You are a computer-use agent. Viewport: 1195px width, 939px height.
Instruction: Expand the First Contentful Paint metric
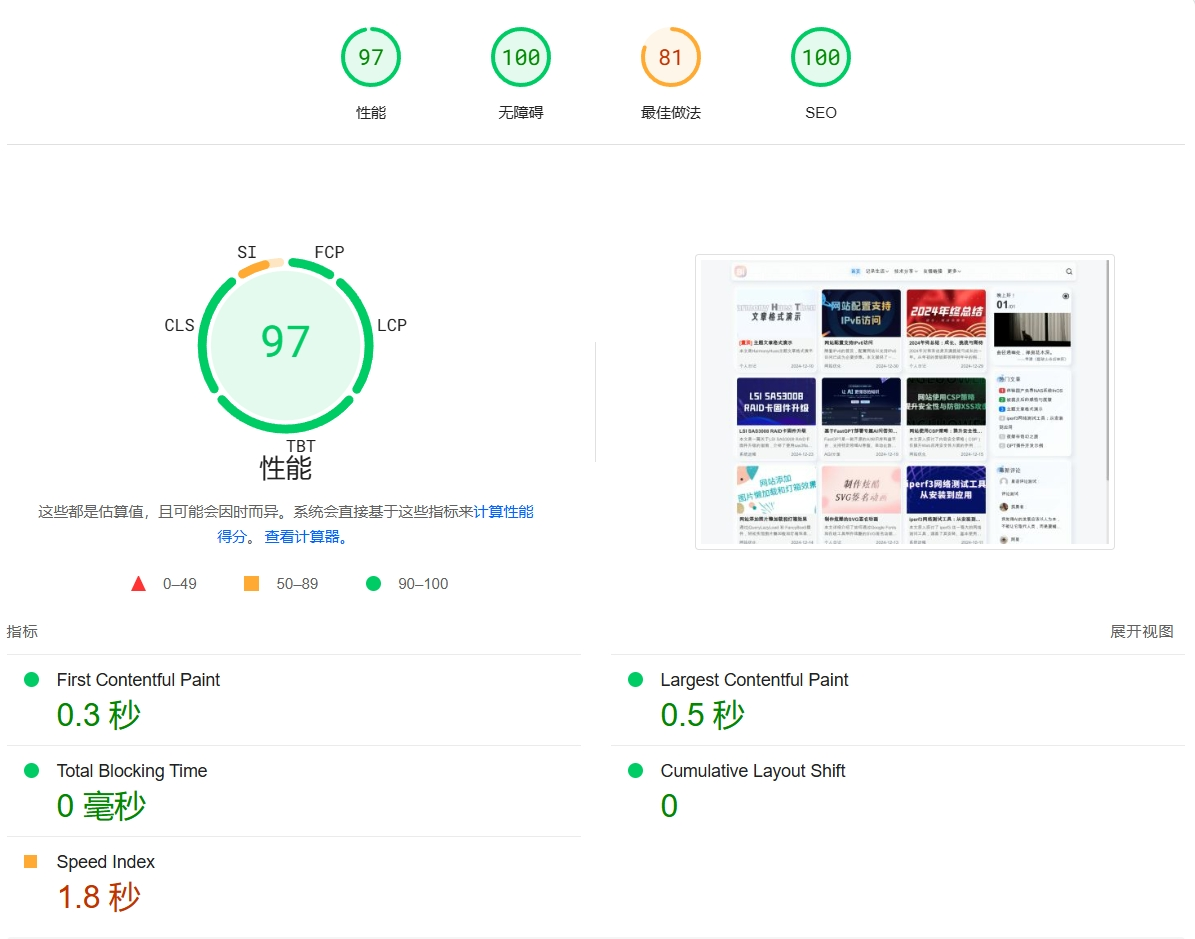(x=138, y=680)
